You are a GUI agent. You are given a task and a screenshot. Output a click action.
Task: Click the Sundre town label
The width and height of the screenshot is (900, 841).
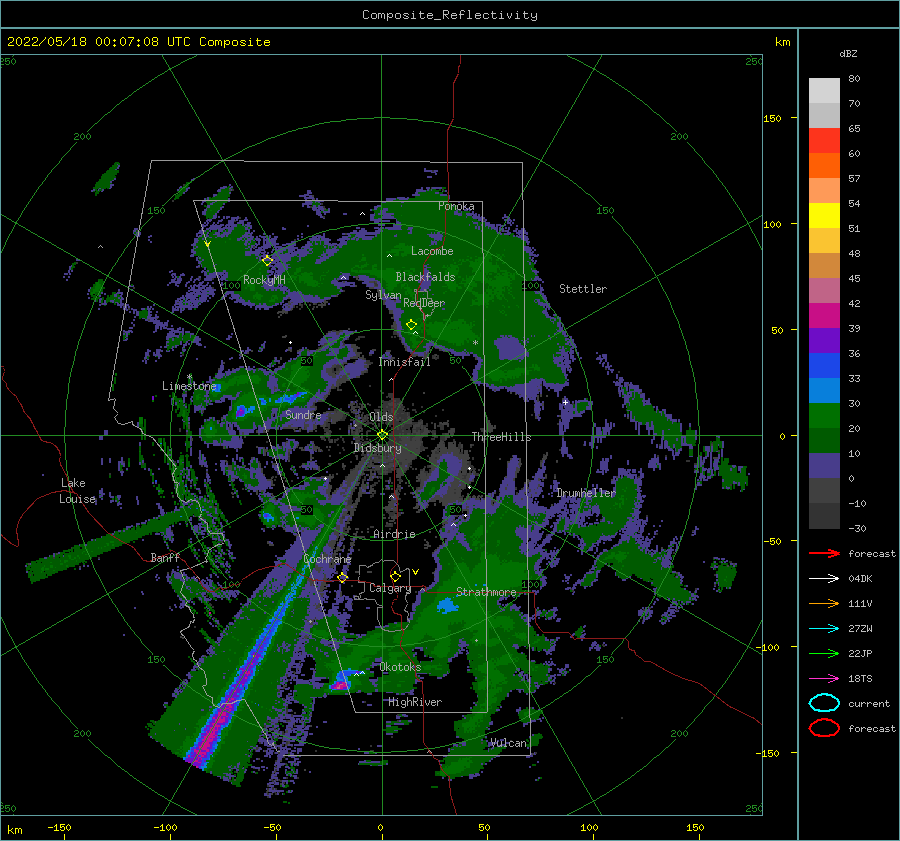click(303, 414)
